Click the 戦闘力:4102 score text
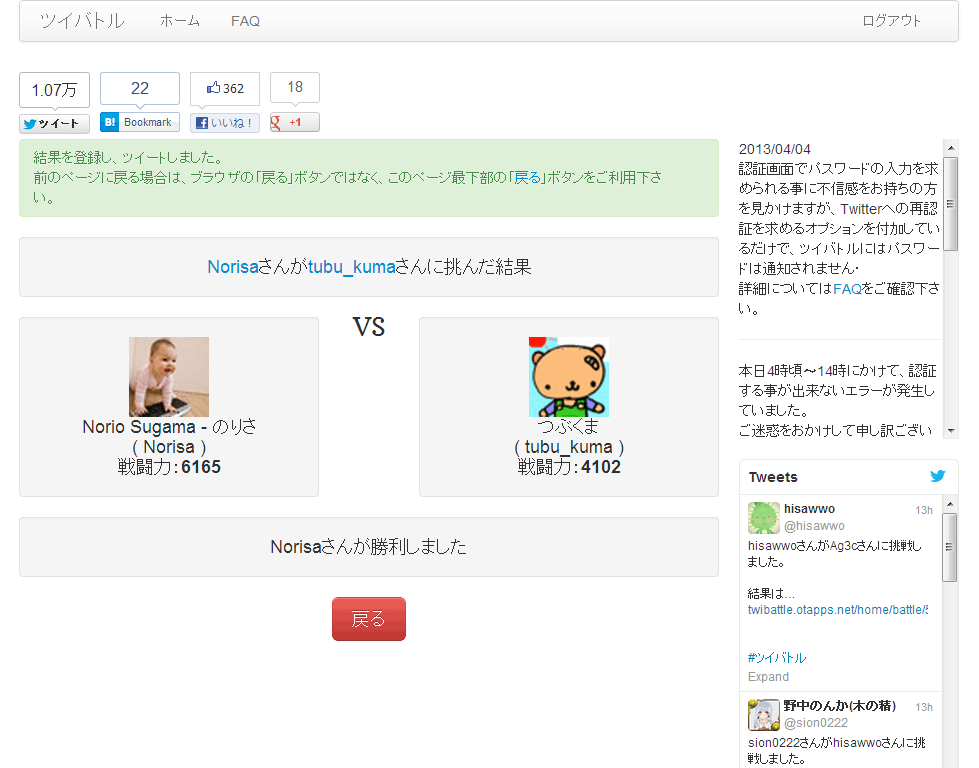Image resolution: width=979 pixels, height=768 pixels. [x=569, y=467]
